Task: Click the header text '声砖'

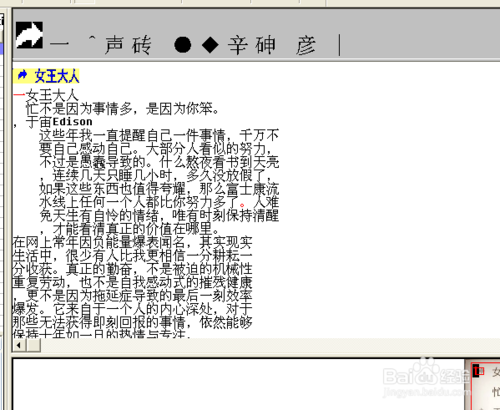Action: [128, 45]
